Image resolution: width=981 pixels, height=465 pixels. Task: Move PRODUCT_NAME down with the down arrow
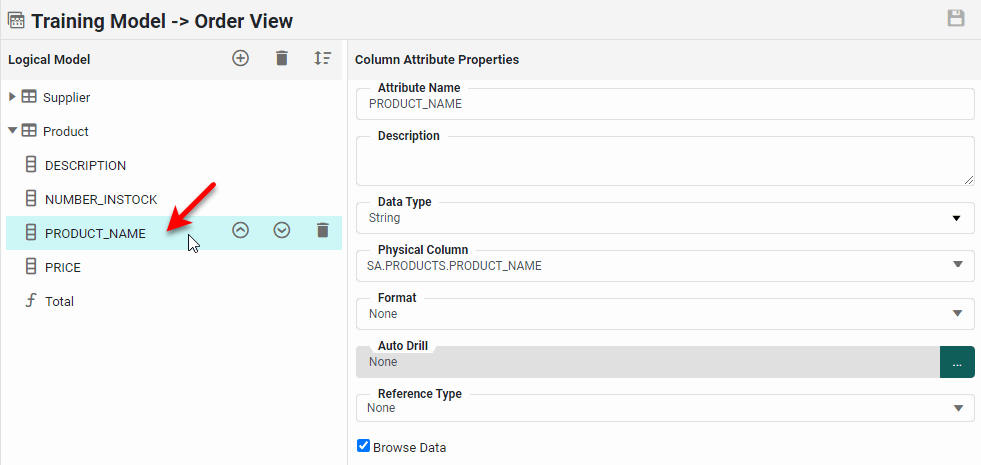coord(282,230)
